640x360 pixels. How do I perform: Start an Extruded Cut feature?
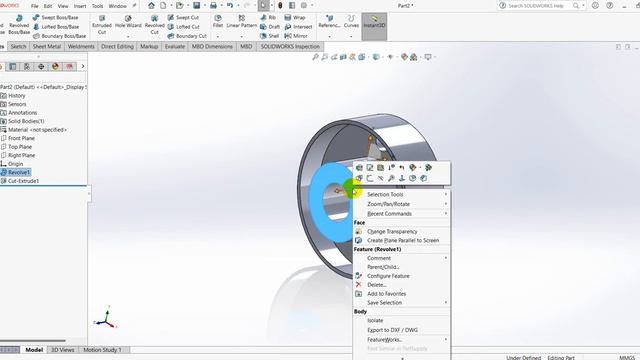click(102, 24)
